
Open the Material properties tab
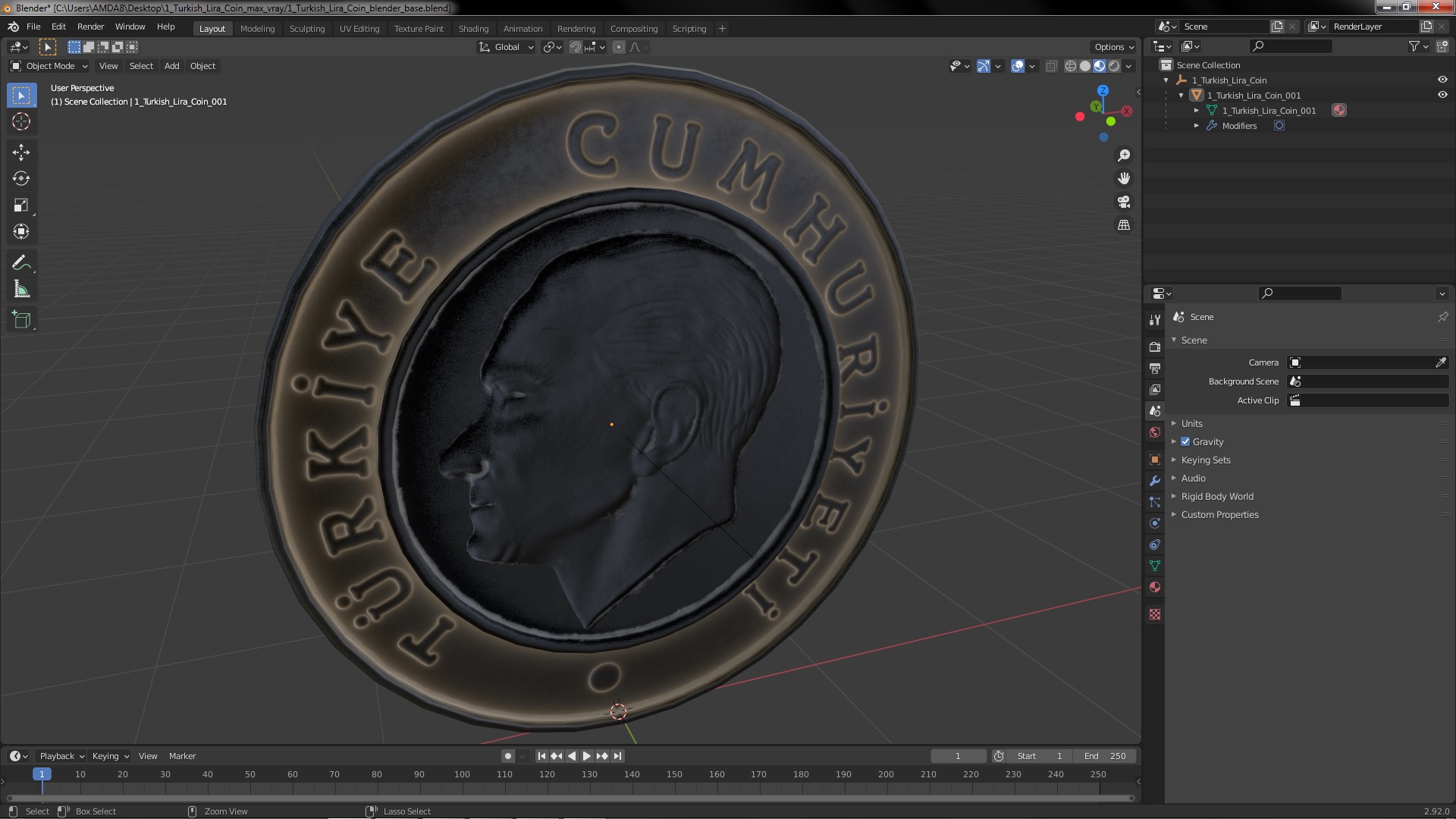[x=1155, y=587]
